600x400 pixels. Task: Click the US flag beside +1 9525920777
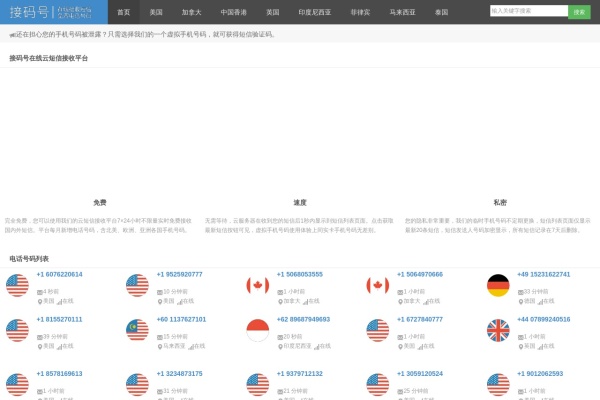pyautogui.click(x=137, y=285)
